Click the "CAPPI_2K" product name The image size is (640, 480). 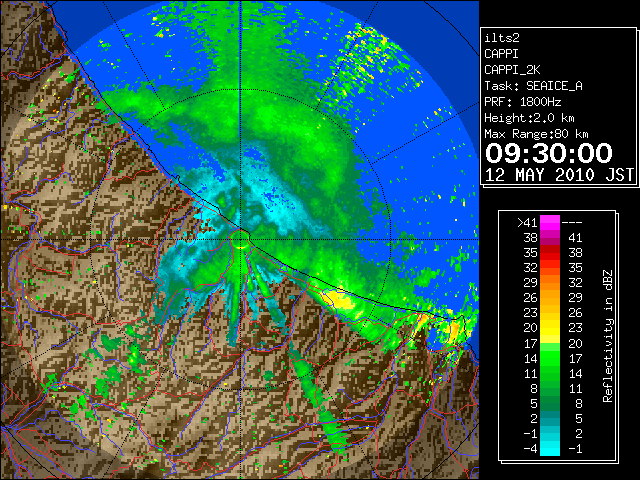click(512, 70)
